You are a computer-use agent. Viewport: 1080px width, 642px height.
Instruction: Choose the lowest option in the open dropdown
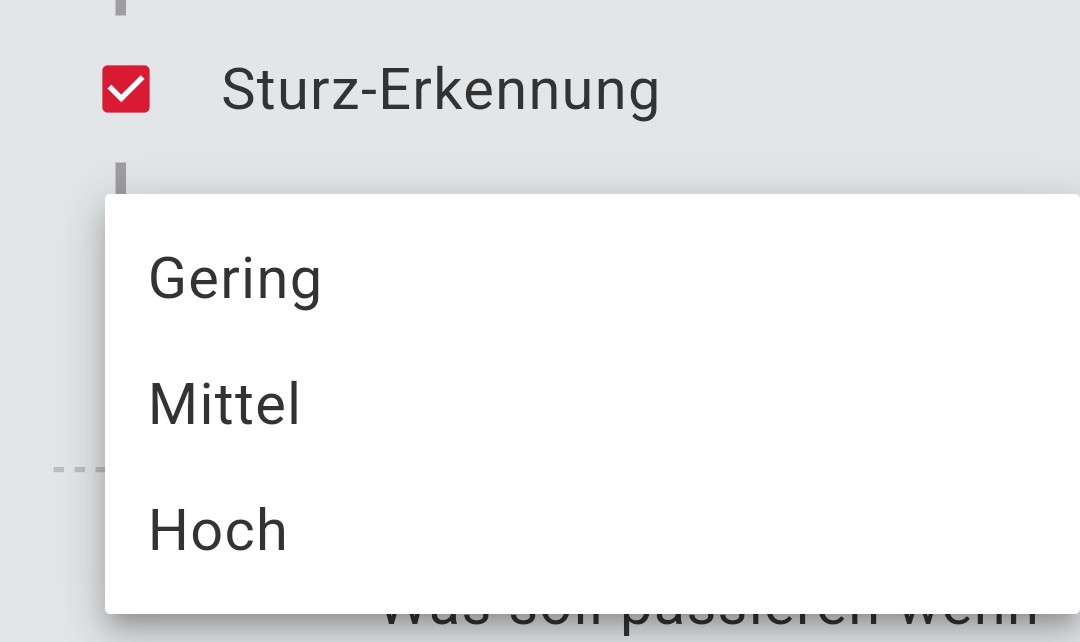235,278
